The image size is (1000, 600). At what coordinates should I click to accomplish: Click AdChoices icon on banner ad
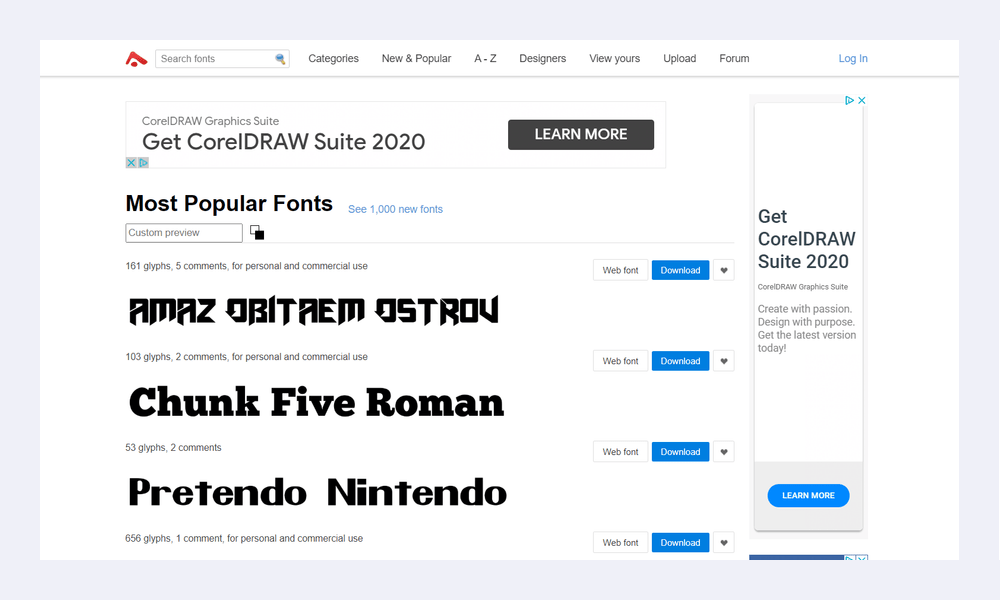tap(143, 163)
